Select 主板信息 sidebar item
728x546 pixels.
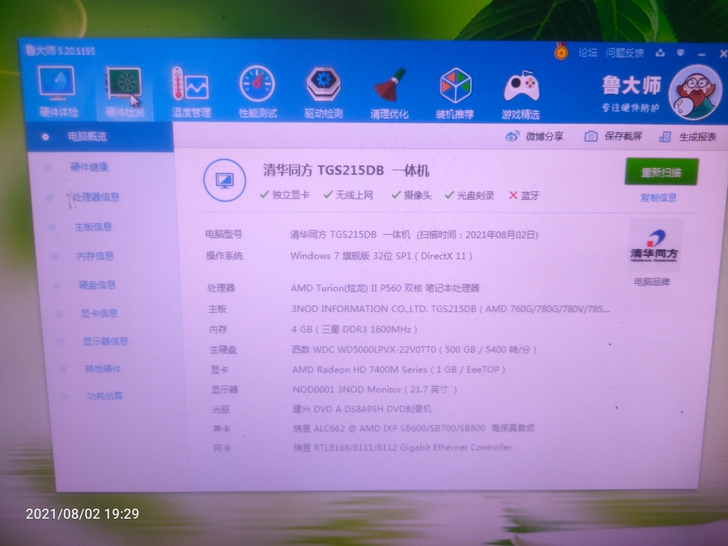(93, 227)
